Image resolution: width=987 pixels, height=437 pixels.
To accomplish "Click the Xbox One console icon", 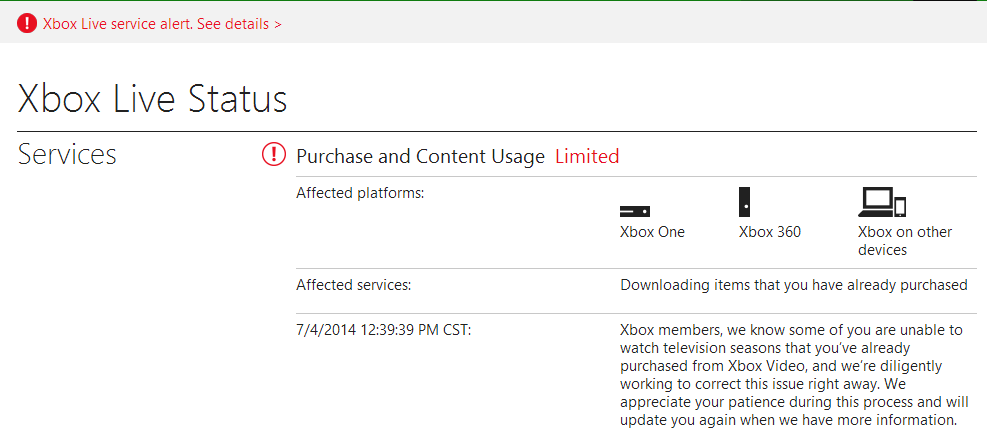I will pos(634,211).
